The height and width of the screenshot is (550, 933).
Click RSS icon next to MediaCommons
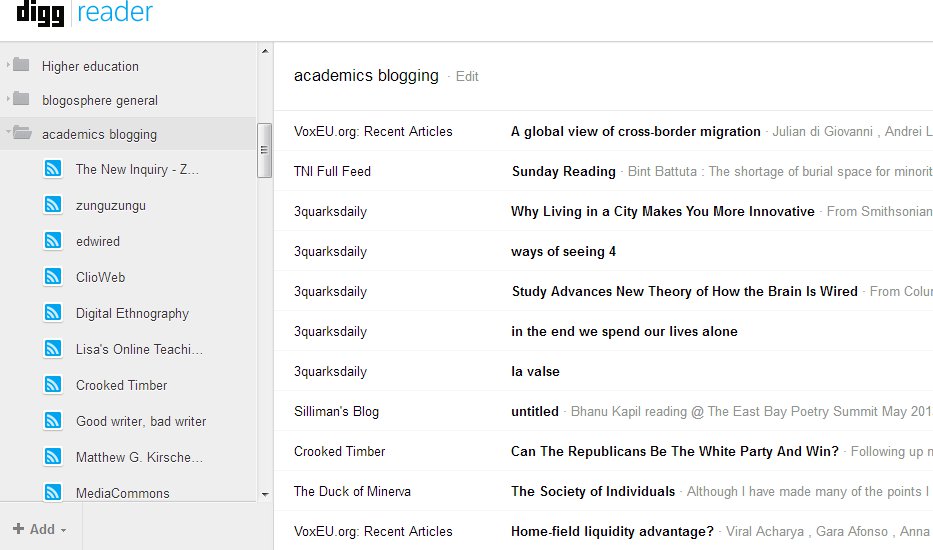point(53,492)
